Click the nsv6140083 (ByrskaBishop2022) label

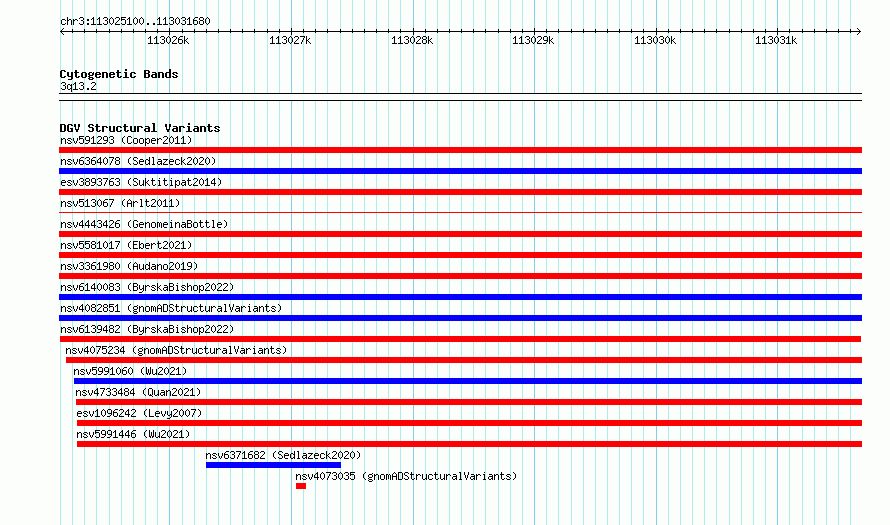pyautogui.click(x=147, y=287)
